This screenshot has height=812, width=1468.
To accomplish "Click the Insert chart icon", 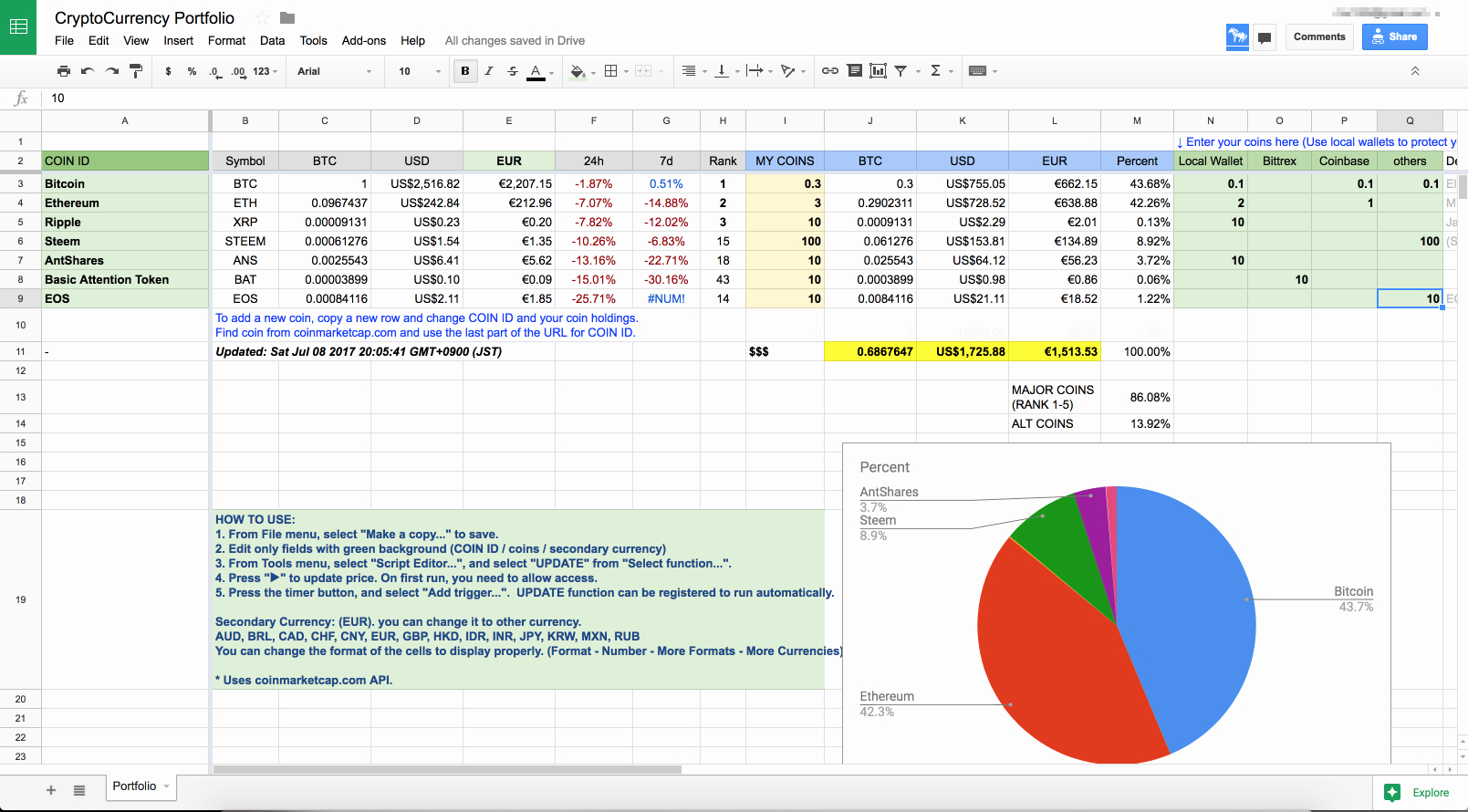I will pos(878,71).
